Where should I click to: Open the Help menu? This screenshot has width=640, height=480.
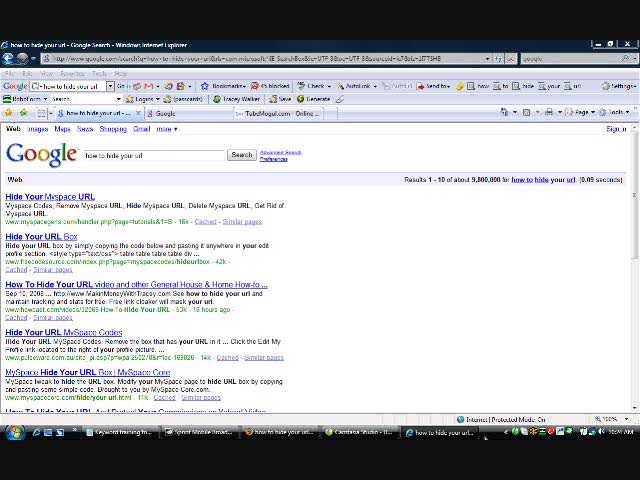pyautogui.click(x=120, y=74)
